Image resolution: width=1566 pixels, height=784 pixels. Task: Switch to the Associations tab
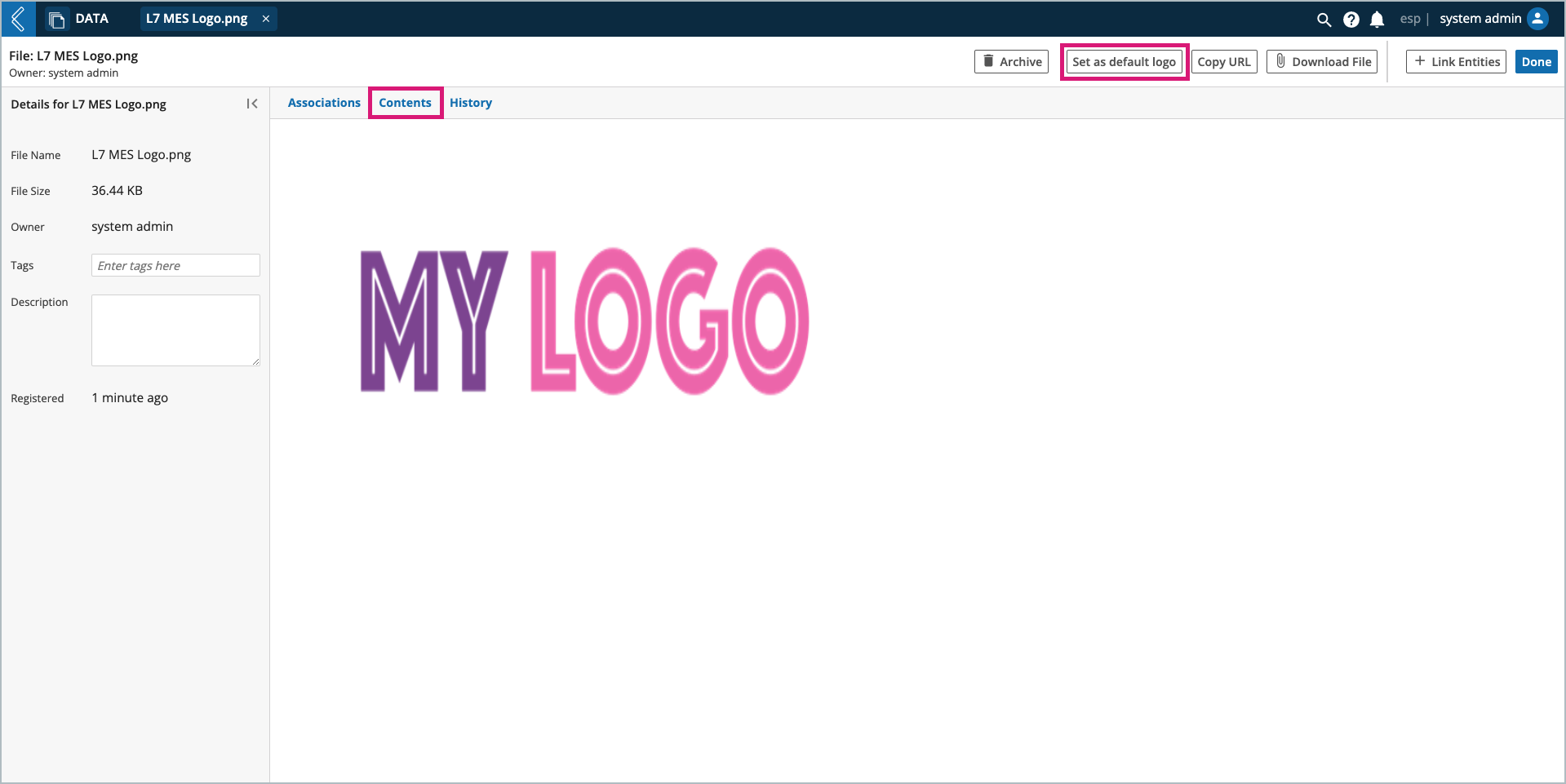point(324,103)
